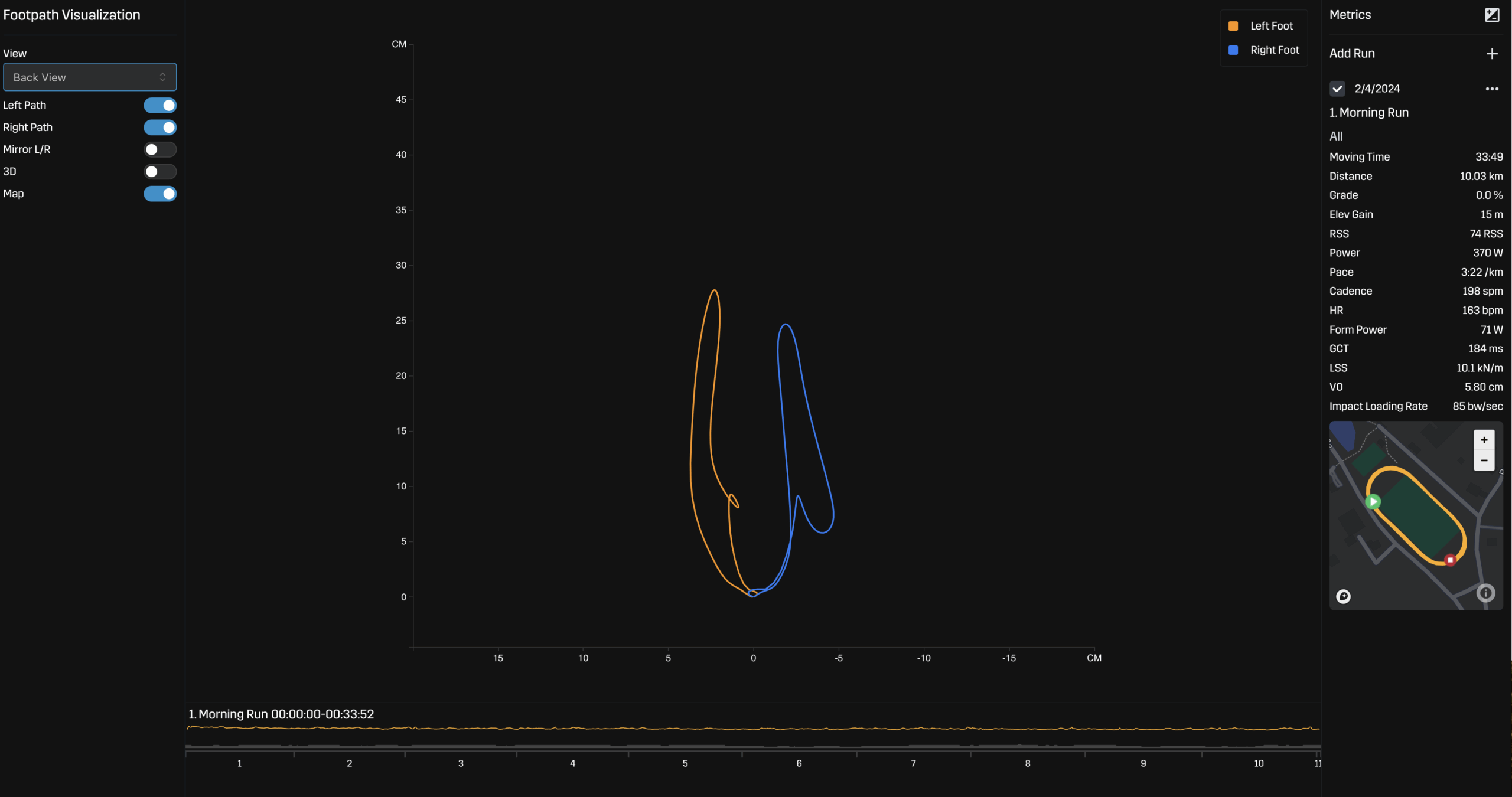This screenshot has width=1512, height=797.
Task: Click the All segment label
Action: click(1336, 136)
